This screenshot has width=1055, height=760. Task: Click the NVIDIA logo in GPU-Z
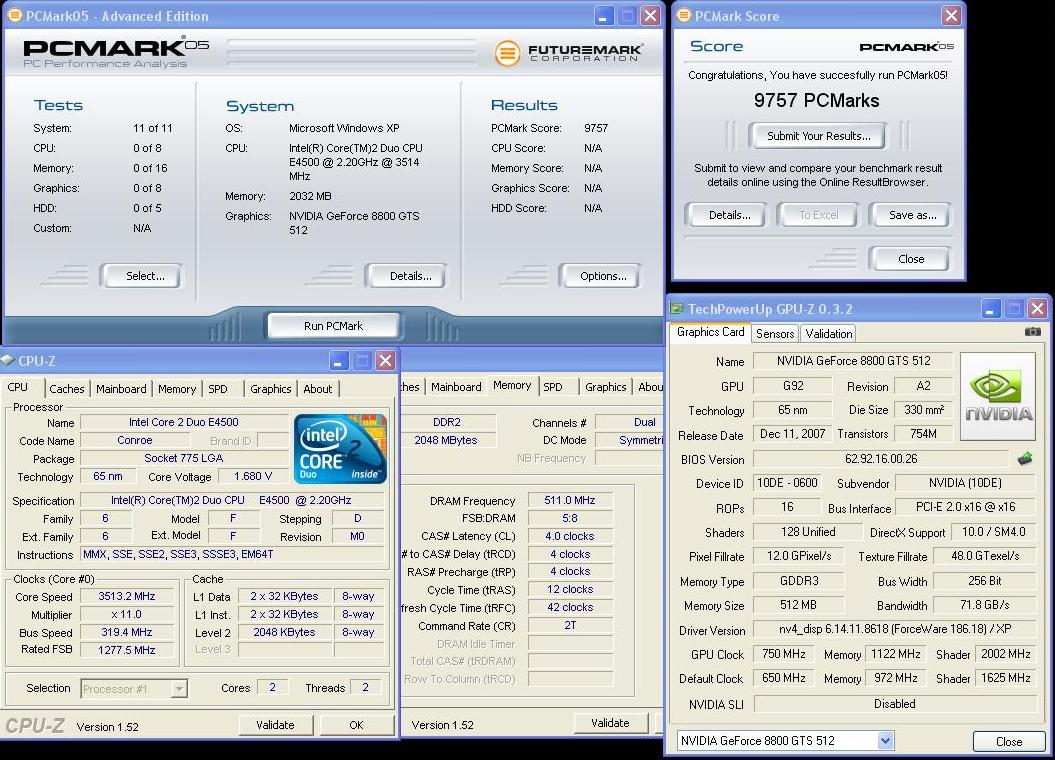(x=998, y=396)
